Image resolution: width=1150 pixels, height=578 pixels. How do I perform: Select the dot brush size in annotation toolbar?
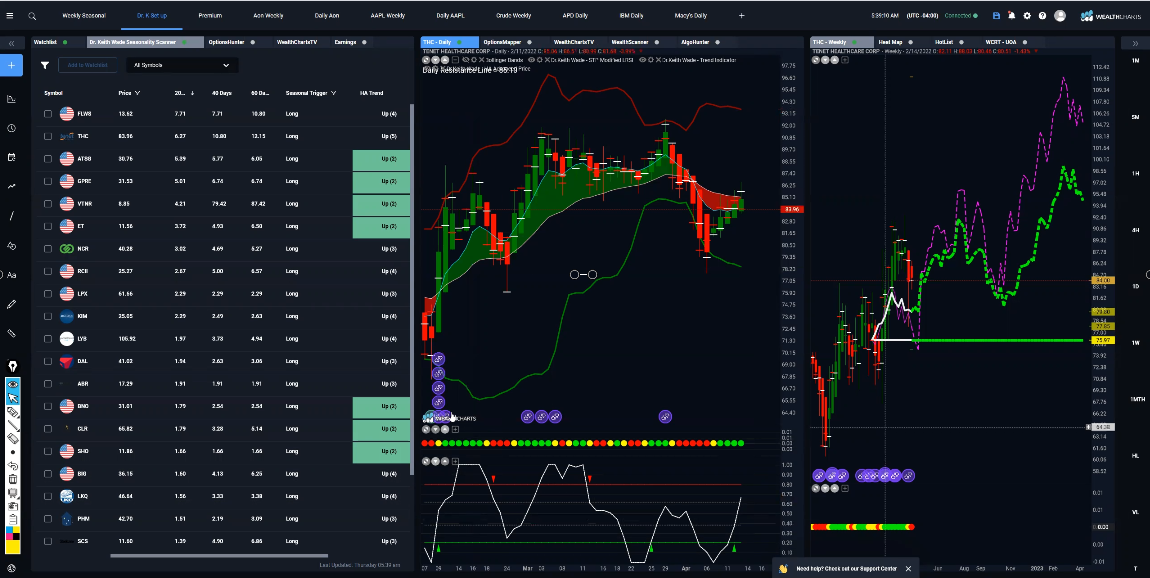pos(12,453)
